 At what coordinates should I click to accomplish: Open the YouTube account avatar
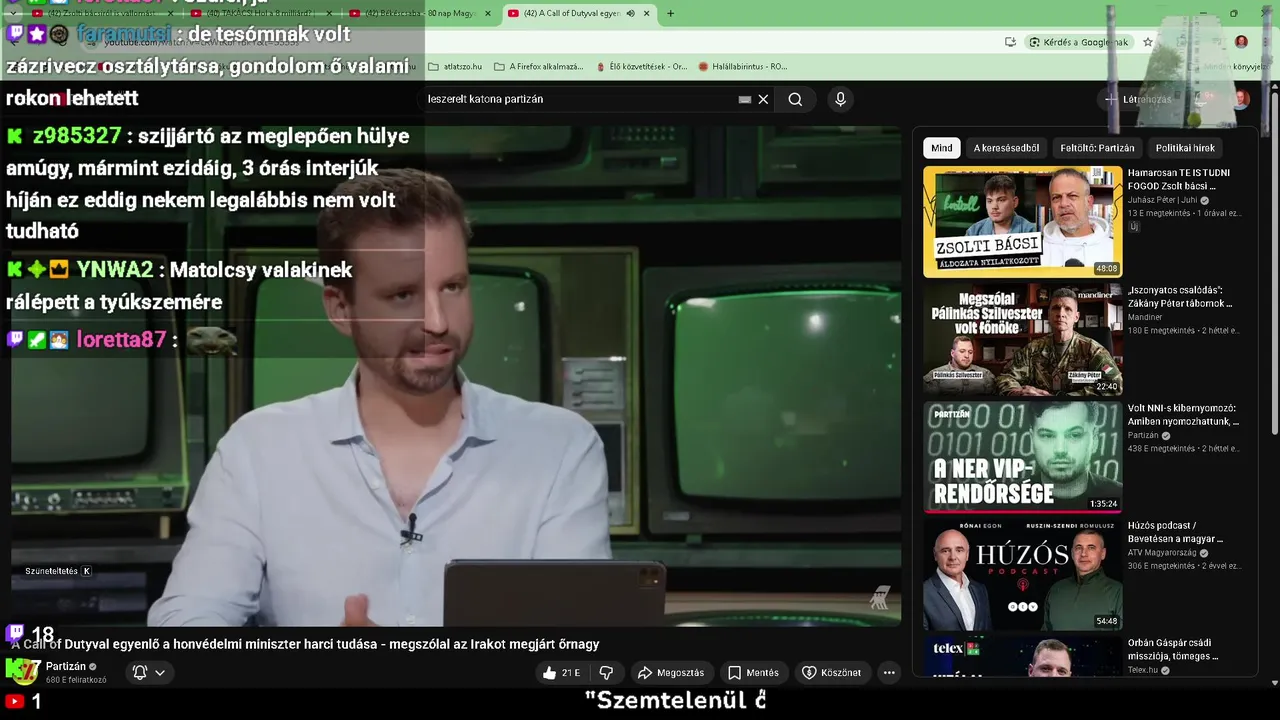pos(1241,99)
